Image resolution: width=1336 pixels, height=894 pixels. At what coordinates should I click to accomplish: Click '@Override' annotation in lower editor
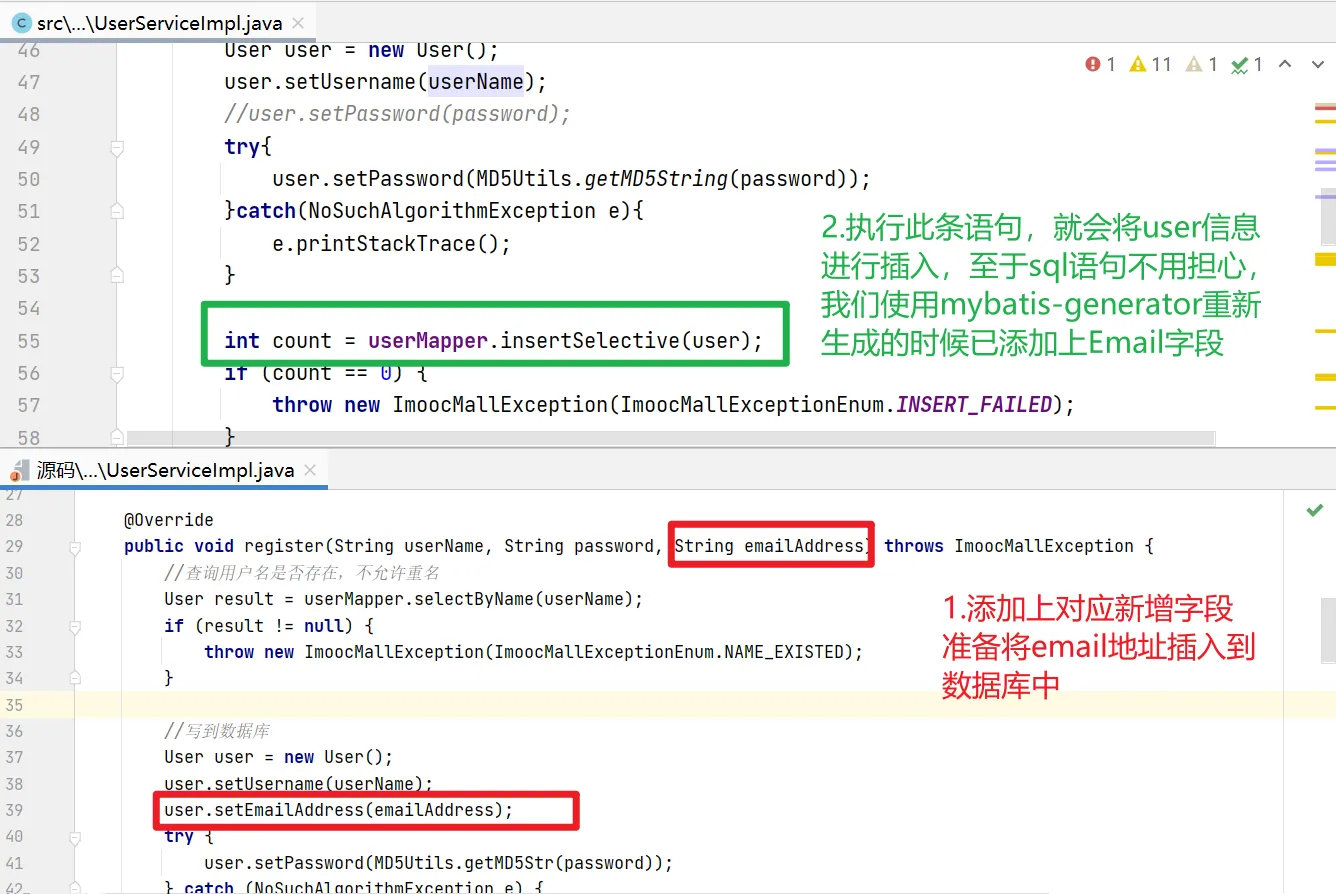point(169,520)
